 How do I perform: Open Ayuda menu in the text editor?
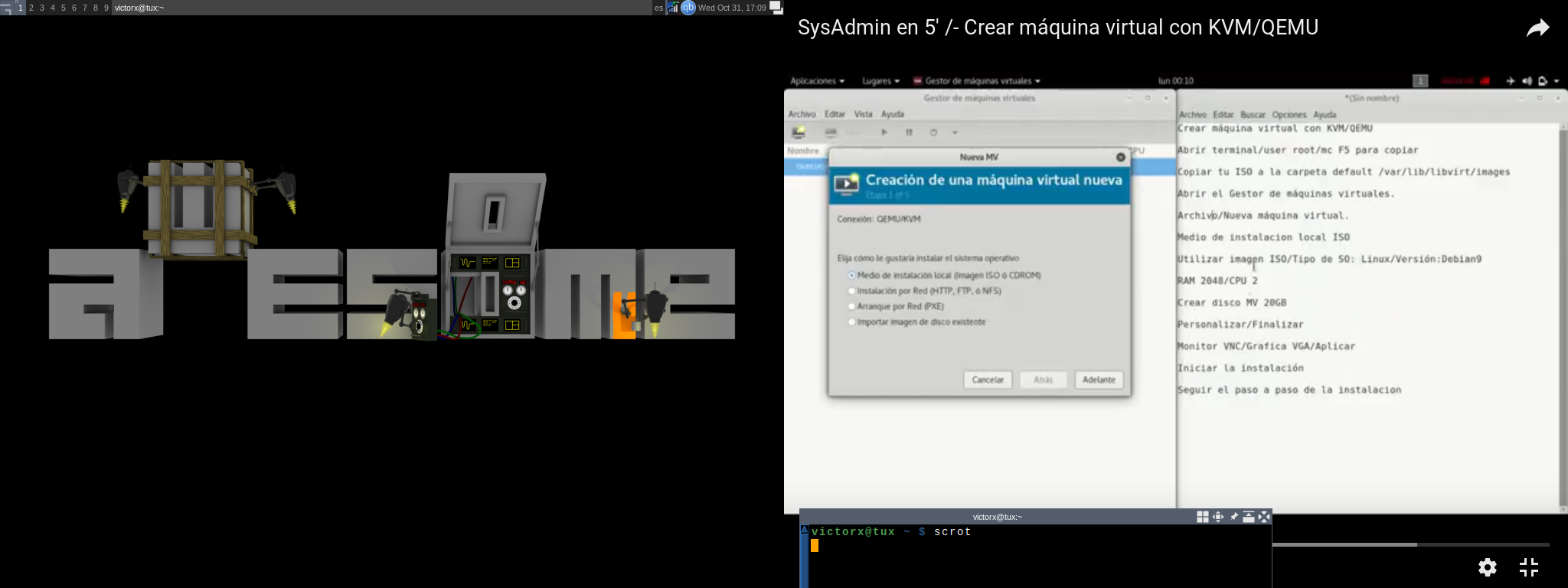(1325, 115)
